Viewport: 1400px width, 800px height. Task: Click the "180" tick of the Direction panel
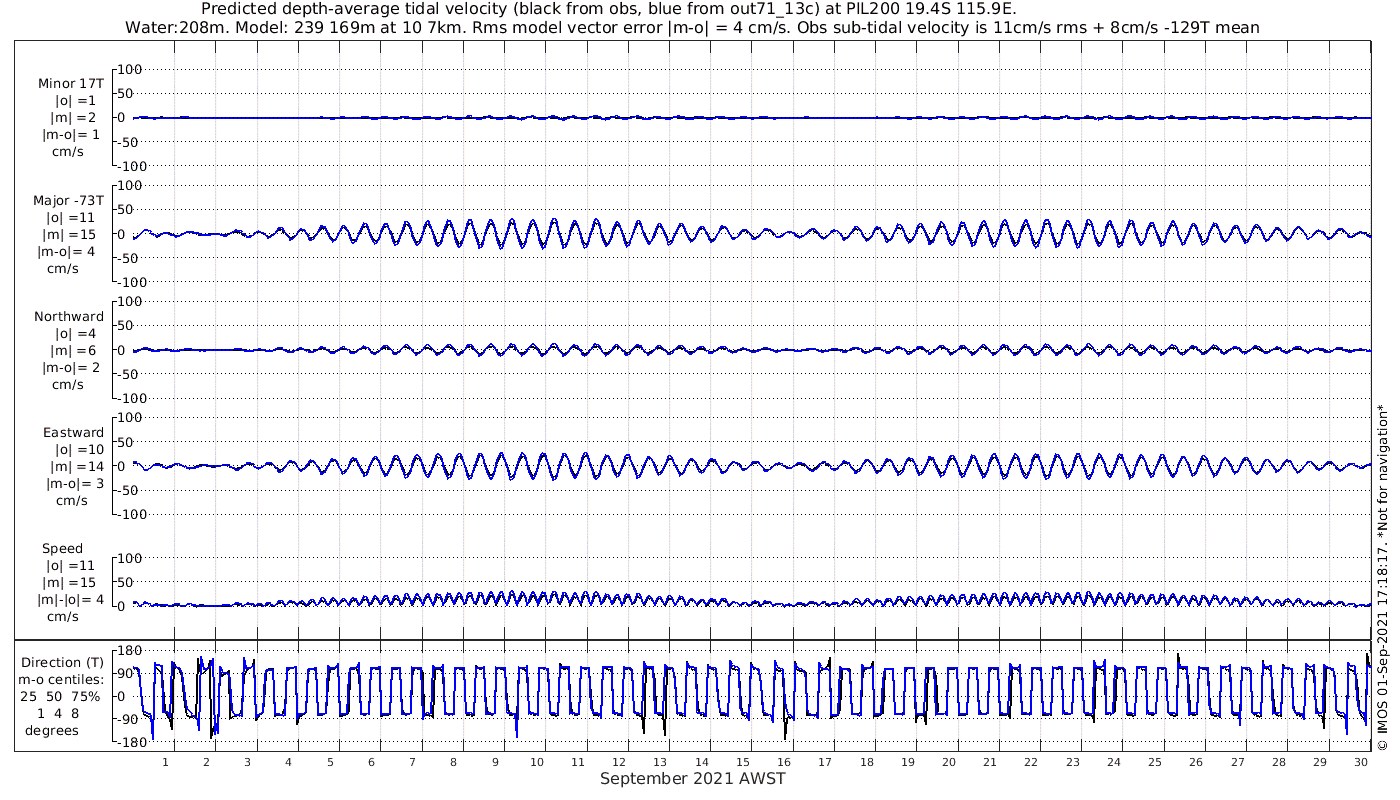tap(128, 651)
